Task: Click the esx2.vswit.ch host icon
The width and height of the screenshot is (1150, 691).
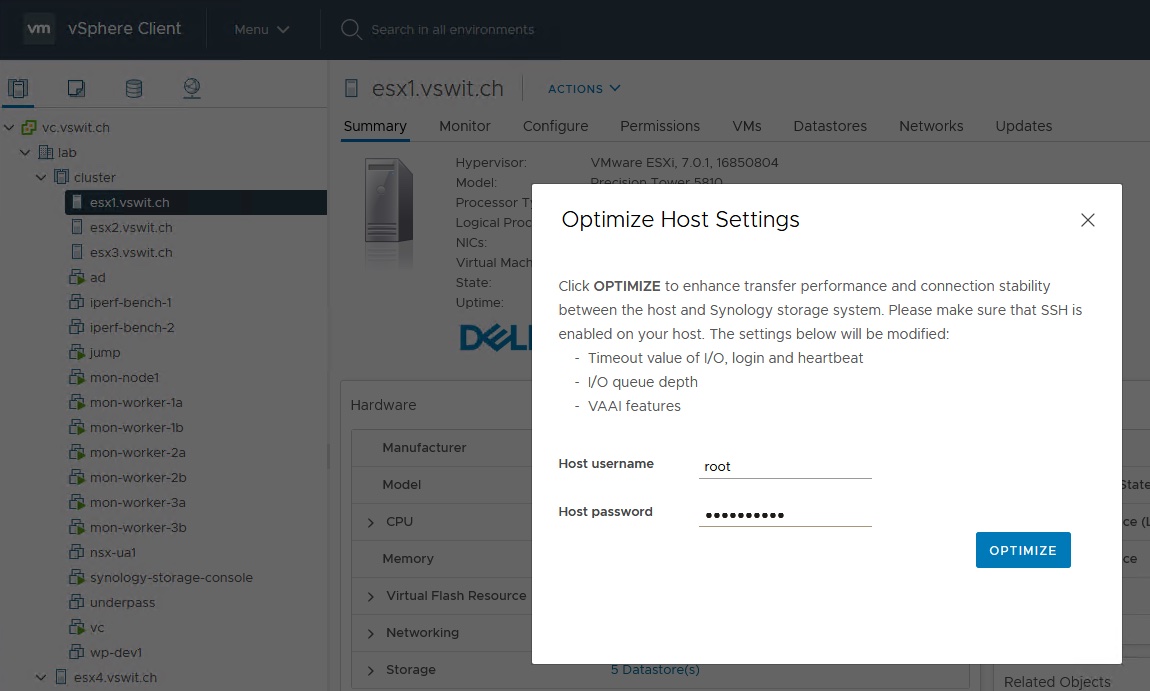Action: [77, 228]
